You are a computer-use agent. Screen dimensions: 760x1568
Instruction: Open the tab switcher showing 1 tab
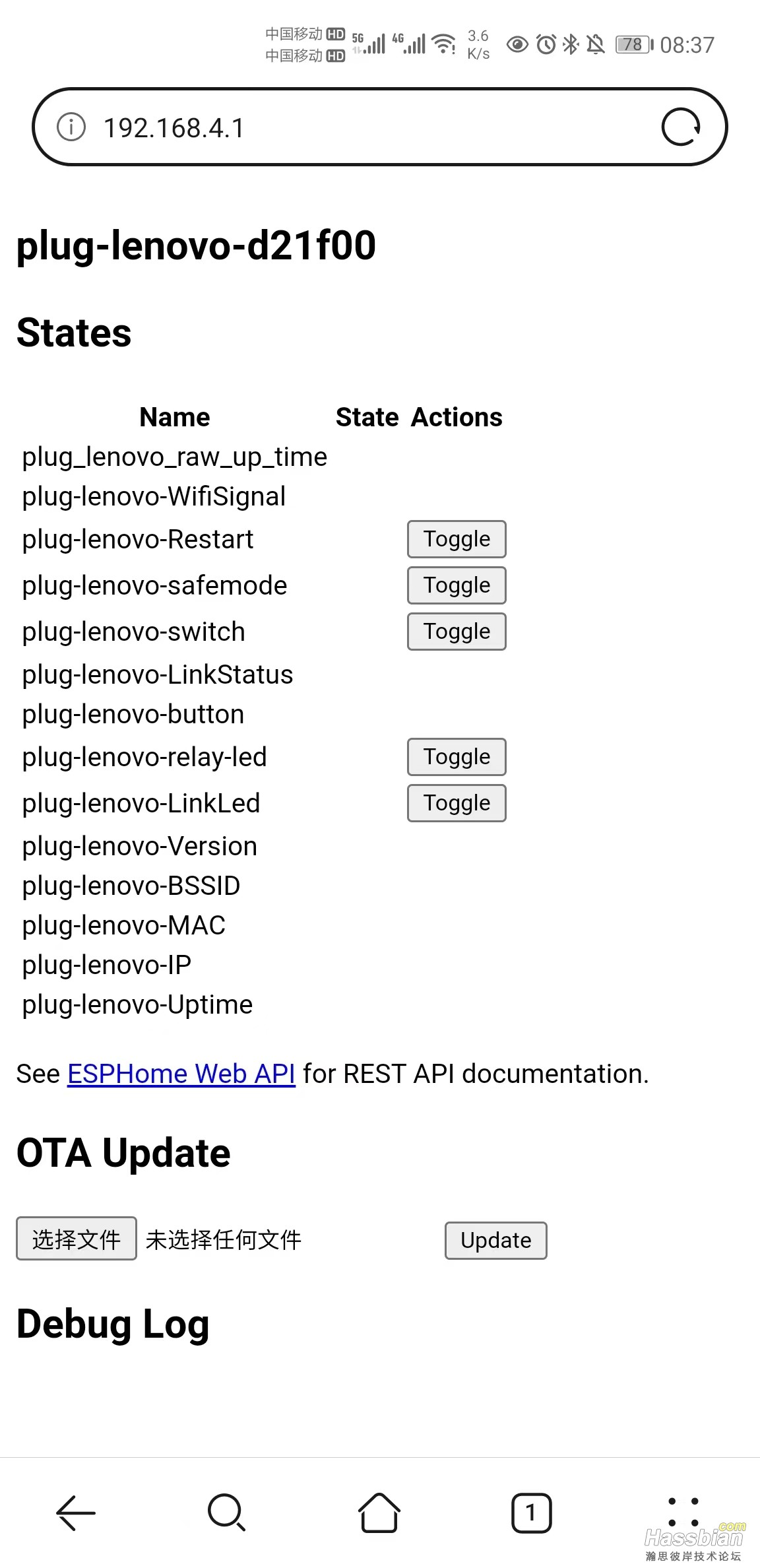(x=531, y=1513)
